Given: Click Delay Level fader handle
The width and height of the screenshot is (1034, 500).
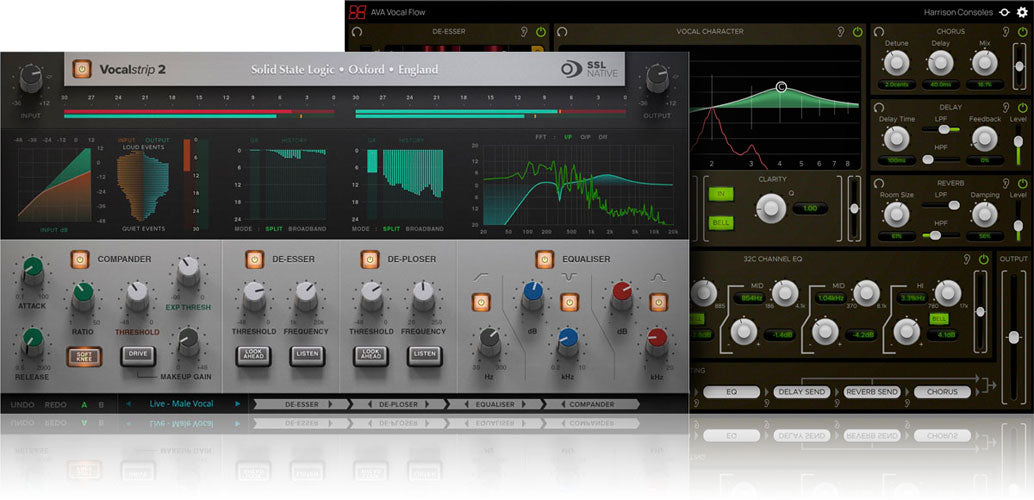Looking at the screenshot, I should pos(1019,141).
